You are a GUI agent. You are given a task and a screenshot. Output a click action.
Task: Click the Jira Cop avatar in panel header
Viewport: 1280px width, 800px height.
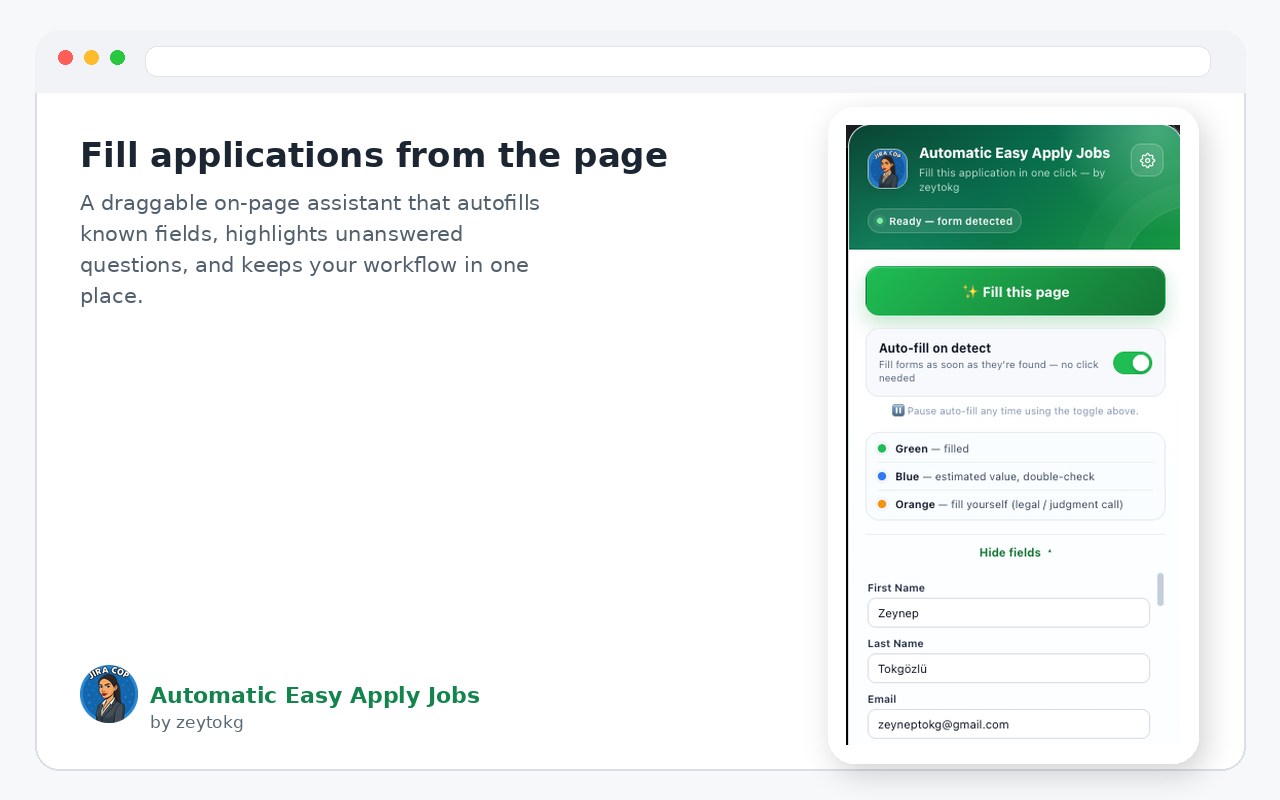click(x=887, y=168)
